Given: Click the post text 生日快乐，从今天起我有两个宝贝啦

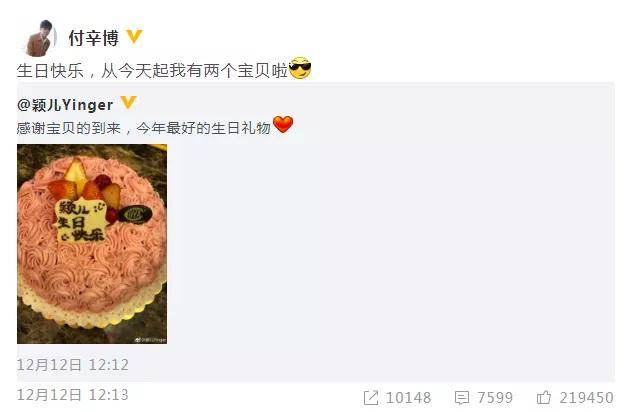Looking at the screenshot, I should pyautogui.click(x=152, y=70).
